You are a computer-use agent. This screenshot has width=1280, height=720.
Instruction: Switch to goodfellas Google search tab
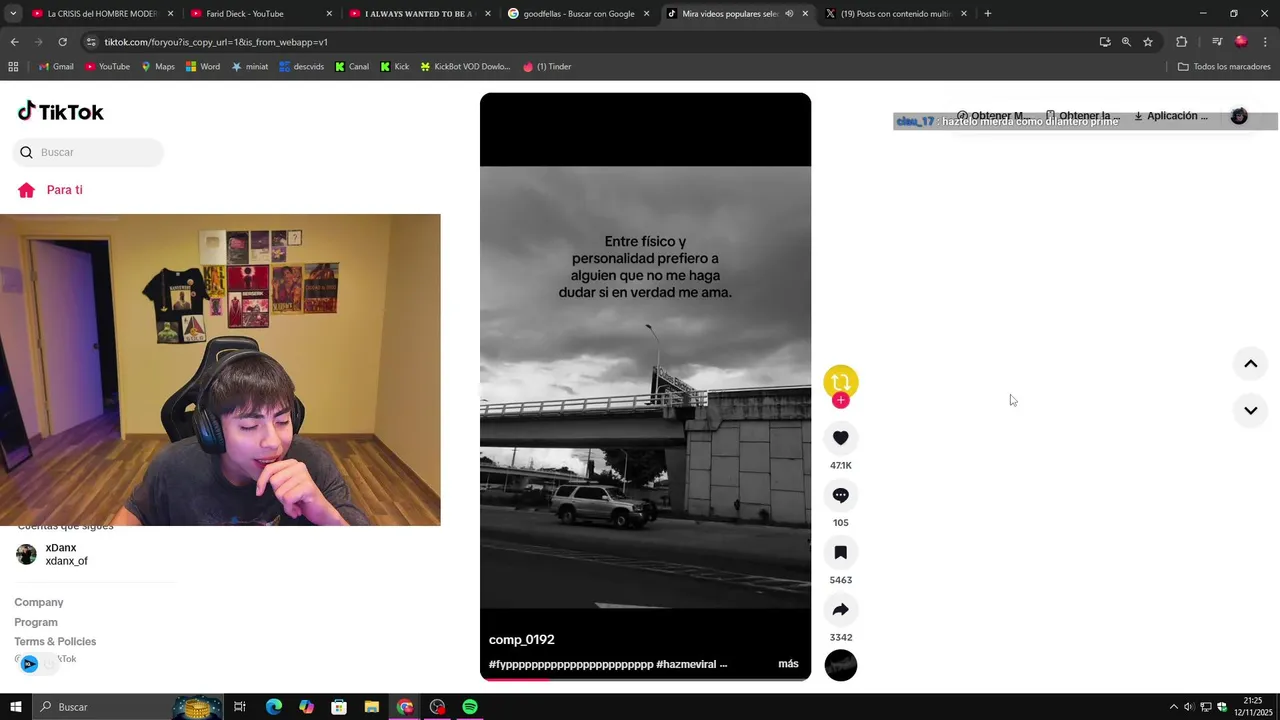coord(578,14)
